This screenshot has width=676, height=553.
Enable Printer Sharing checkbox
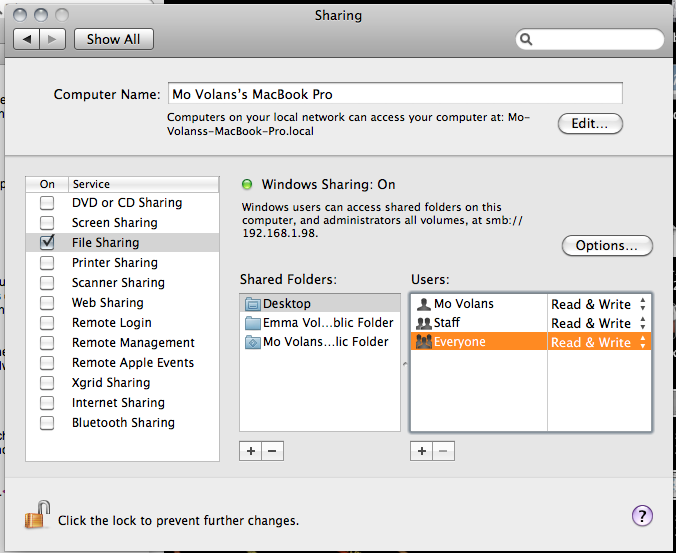47,262
